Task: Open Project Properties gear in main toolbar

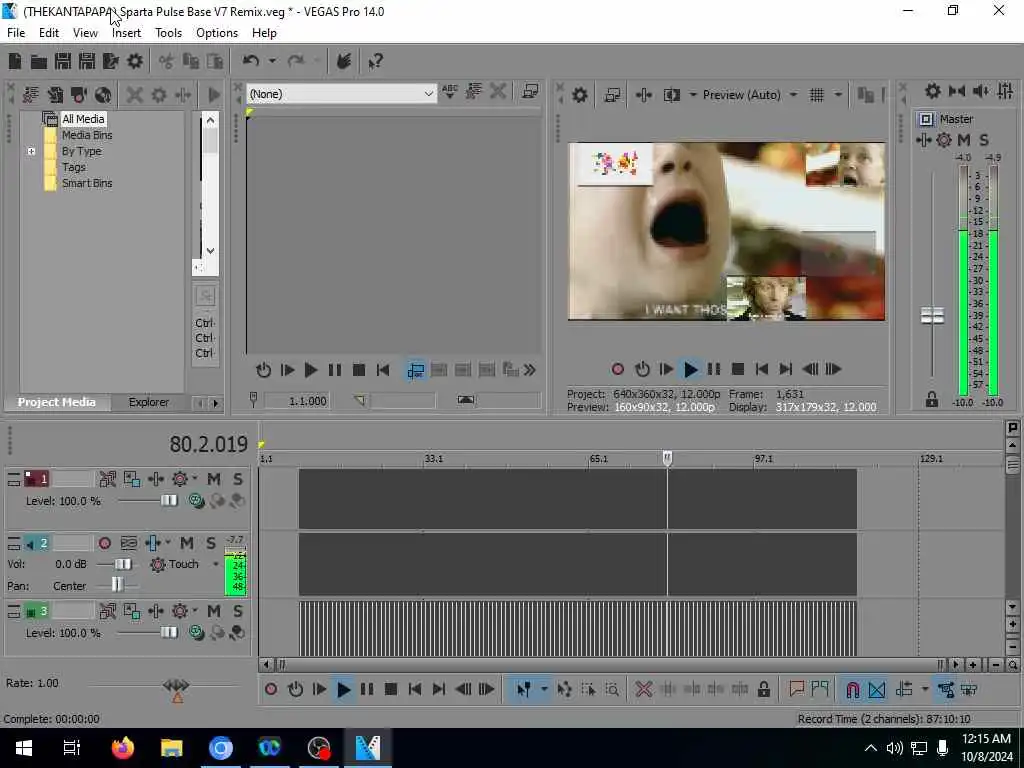Action: pyautogui.click(x=135, y=61)
